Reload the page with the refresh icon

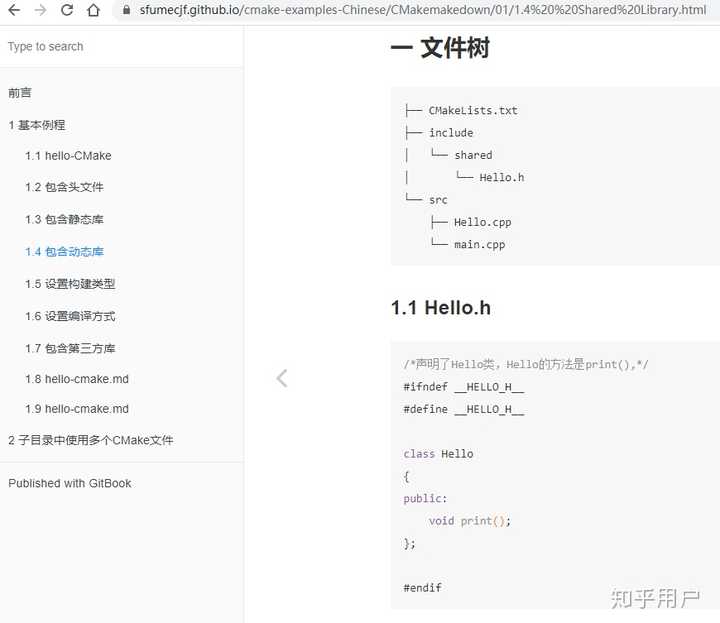click(x=67, y=10)
